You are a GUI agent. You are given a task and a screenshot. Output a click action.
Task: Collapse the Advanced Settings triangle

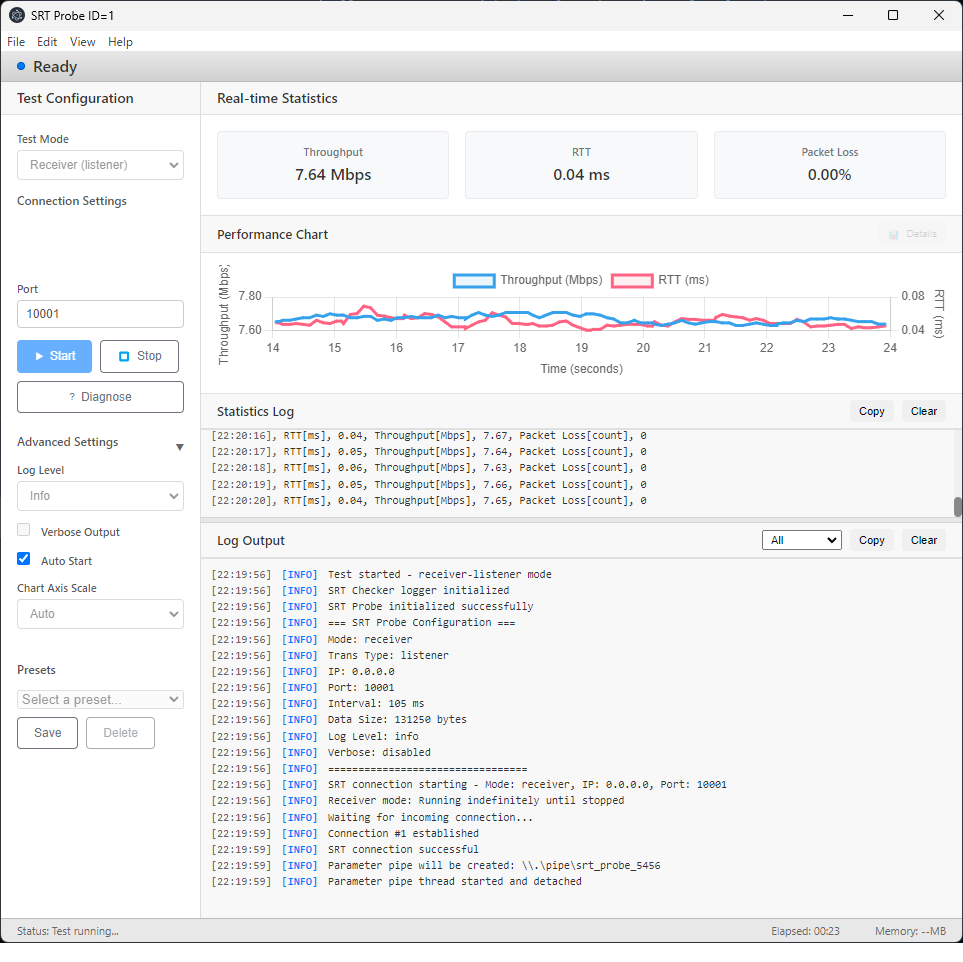(179, 448)
